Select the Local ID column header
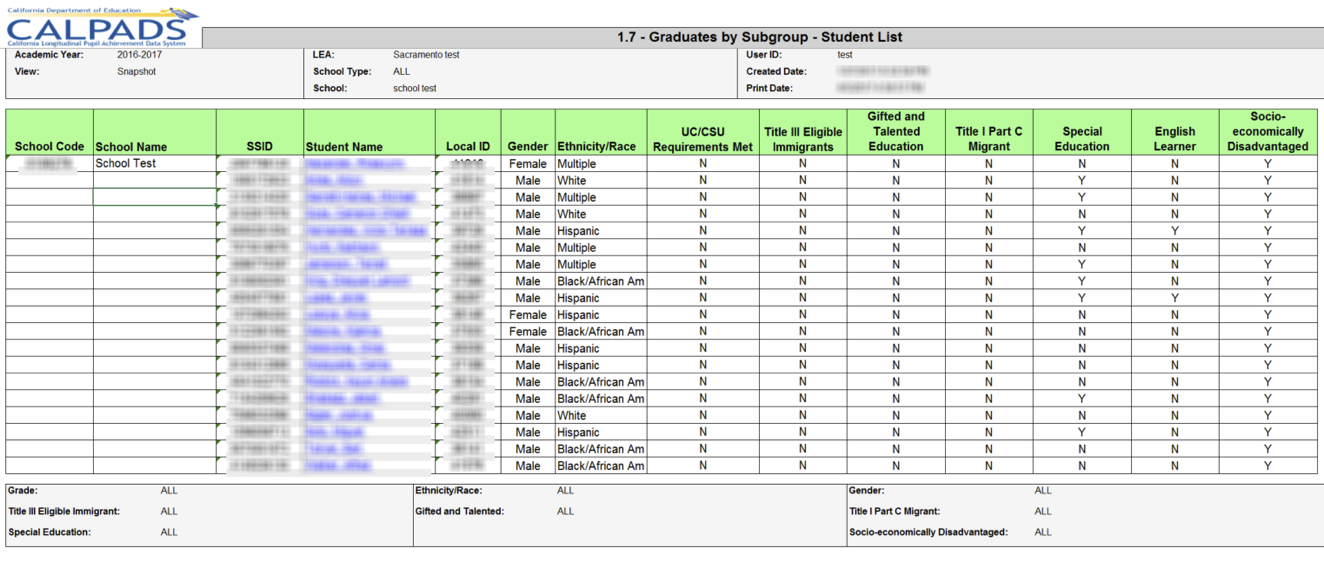Viewport: 1324px width, 562px height. coord(468,146)
